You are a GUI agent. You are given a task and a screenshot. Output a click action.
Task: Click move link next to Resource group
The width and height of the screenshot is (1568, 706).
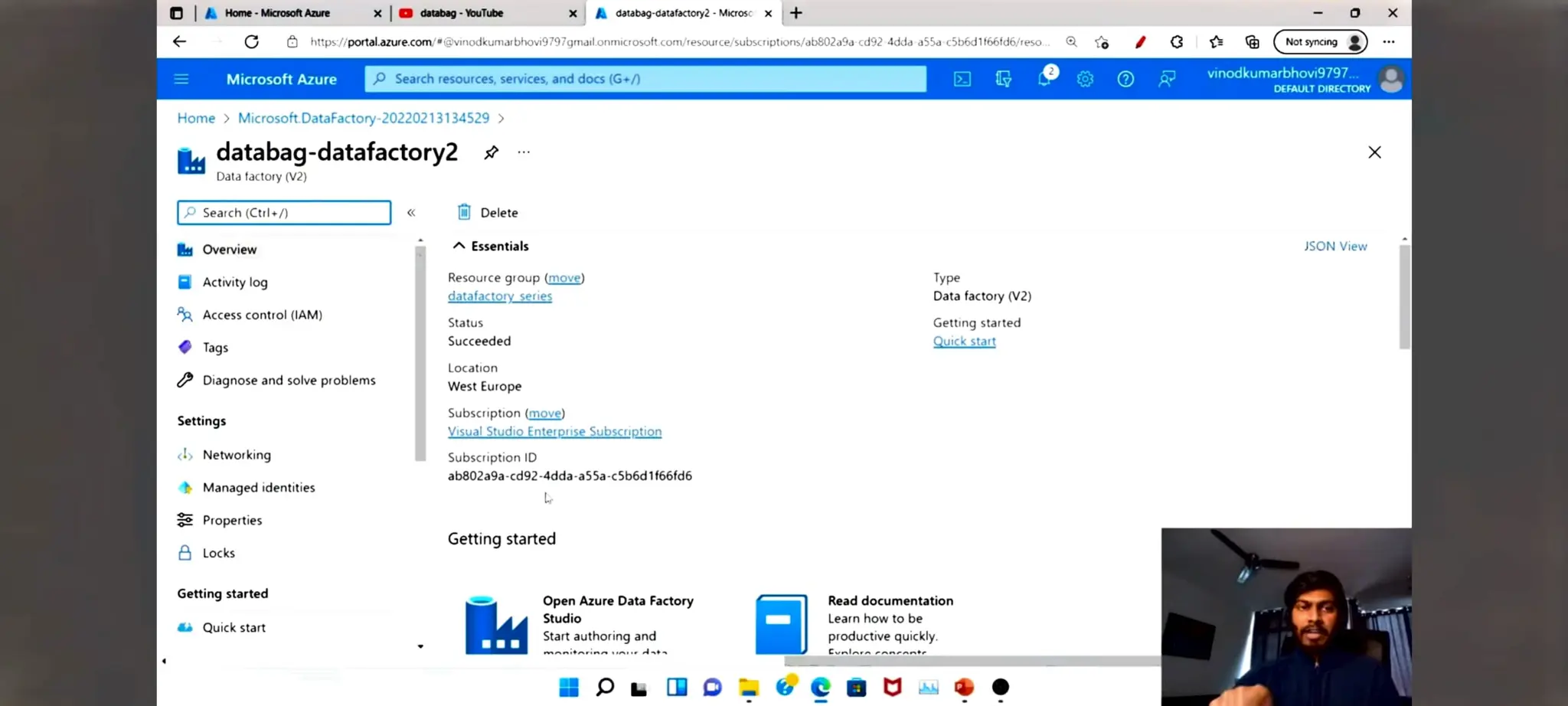(x=564, y=277)
